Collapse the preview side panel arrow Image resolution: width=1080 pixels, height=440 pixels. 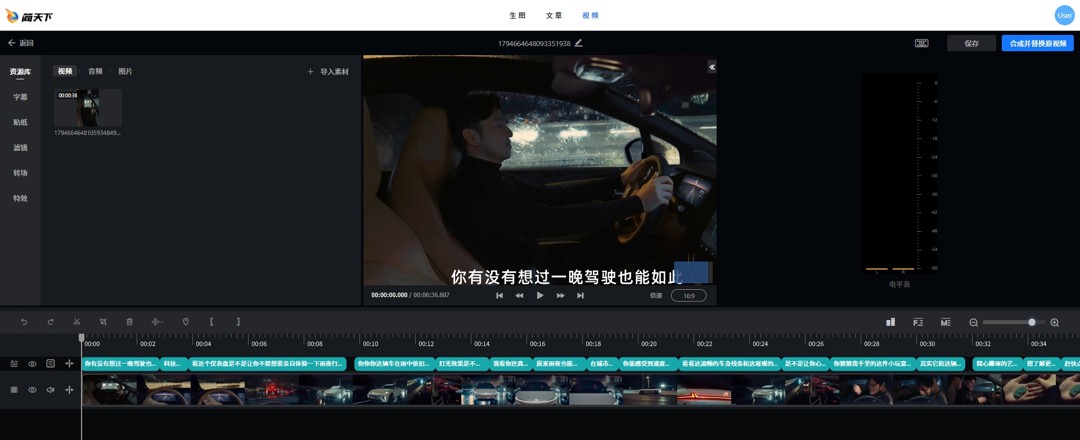coord(712,67)
